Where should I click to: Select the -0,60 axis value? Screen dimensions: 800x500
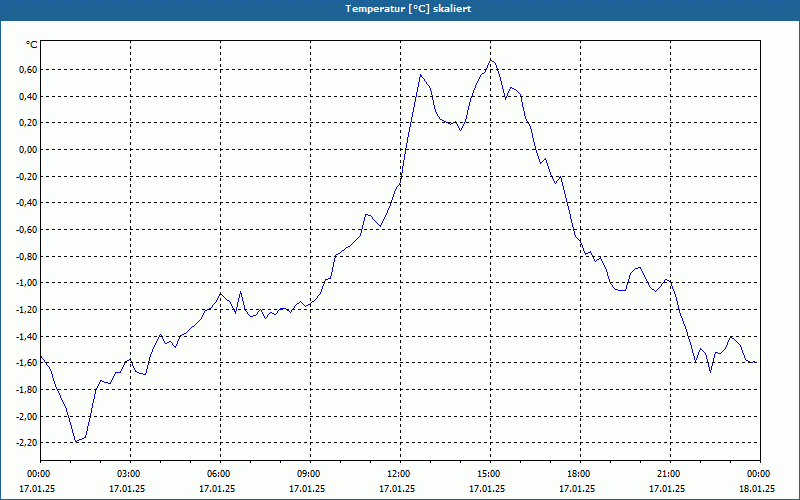pyautogui.click(x=27, y=230)
